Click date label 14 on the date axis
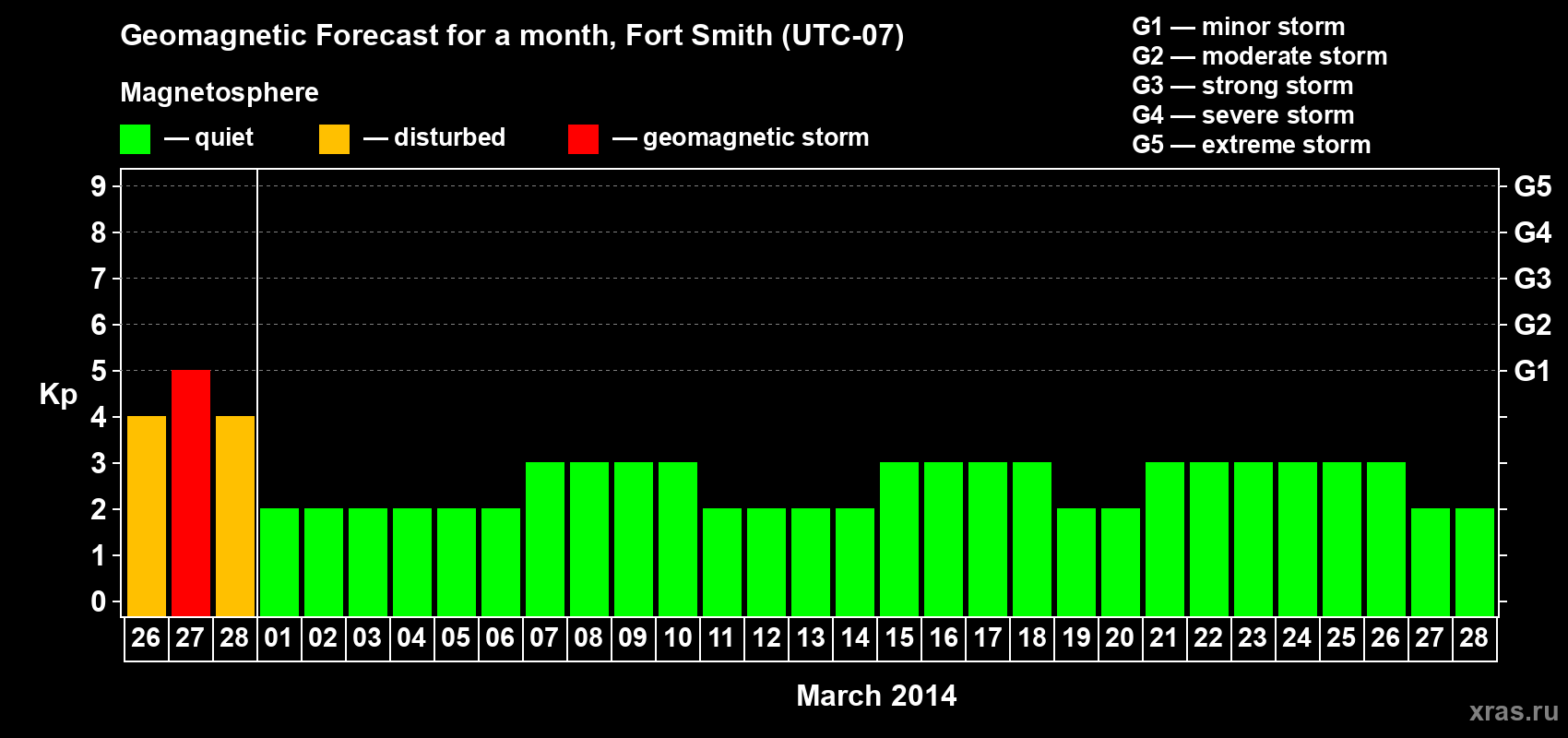 (x=854, y=638)
